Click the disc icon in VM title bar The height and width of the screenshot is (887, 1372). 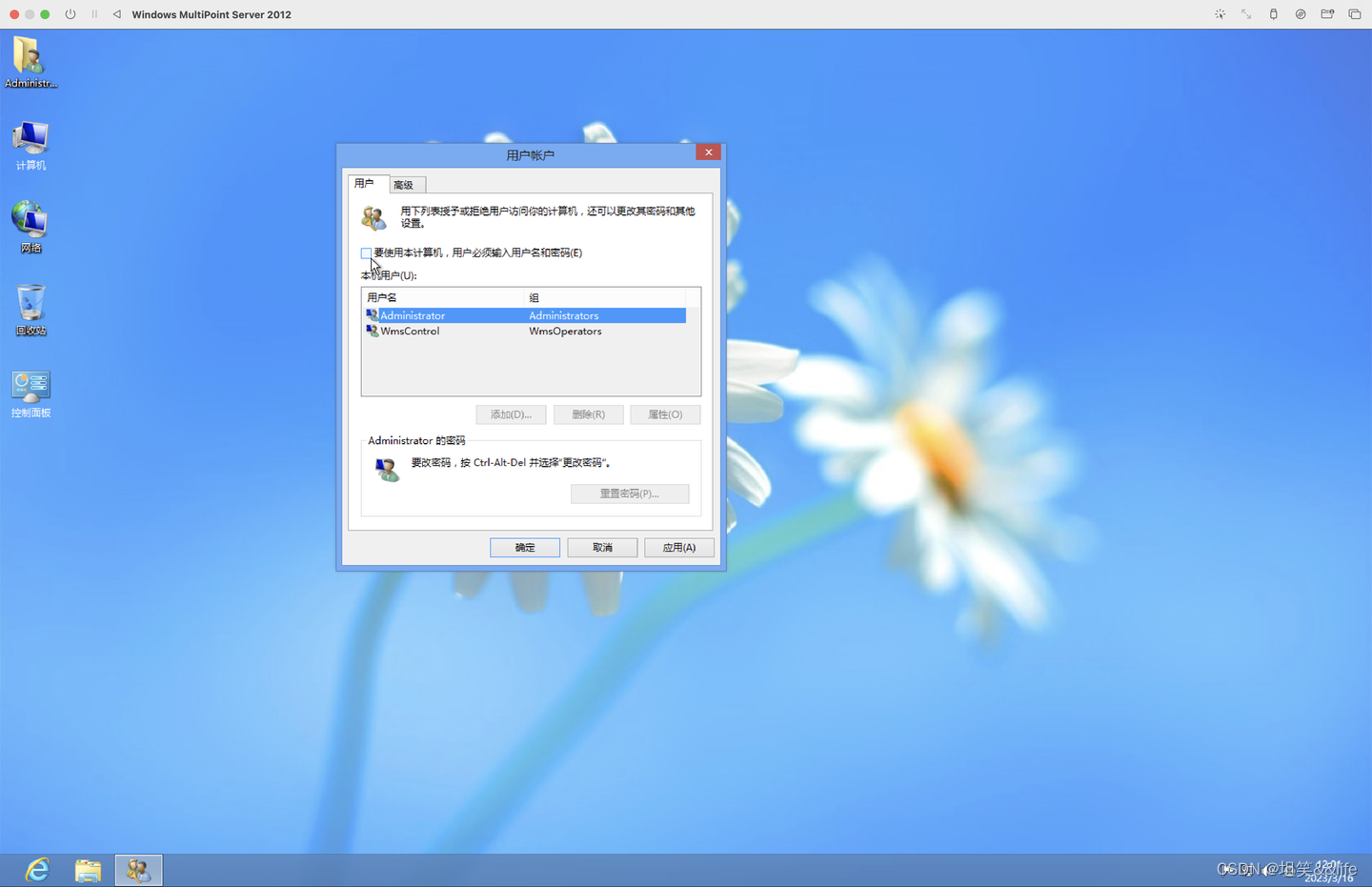pos(1301,14)
